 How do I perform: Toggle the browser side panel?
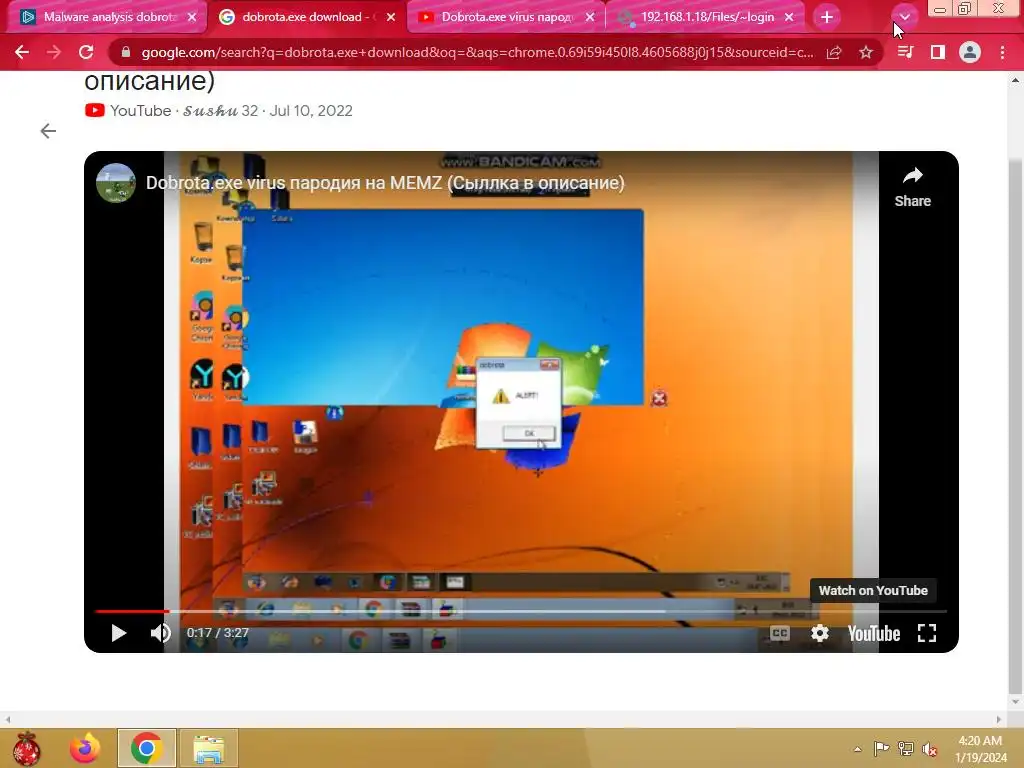pyautogui.click(x=938, y=52)
